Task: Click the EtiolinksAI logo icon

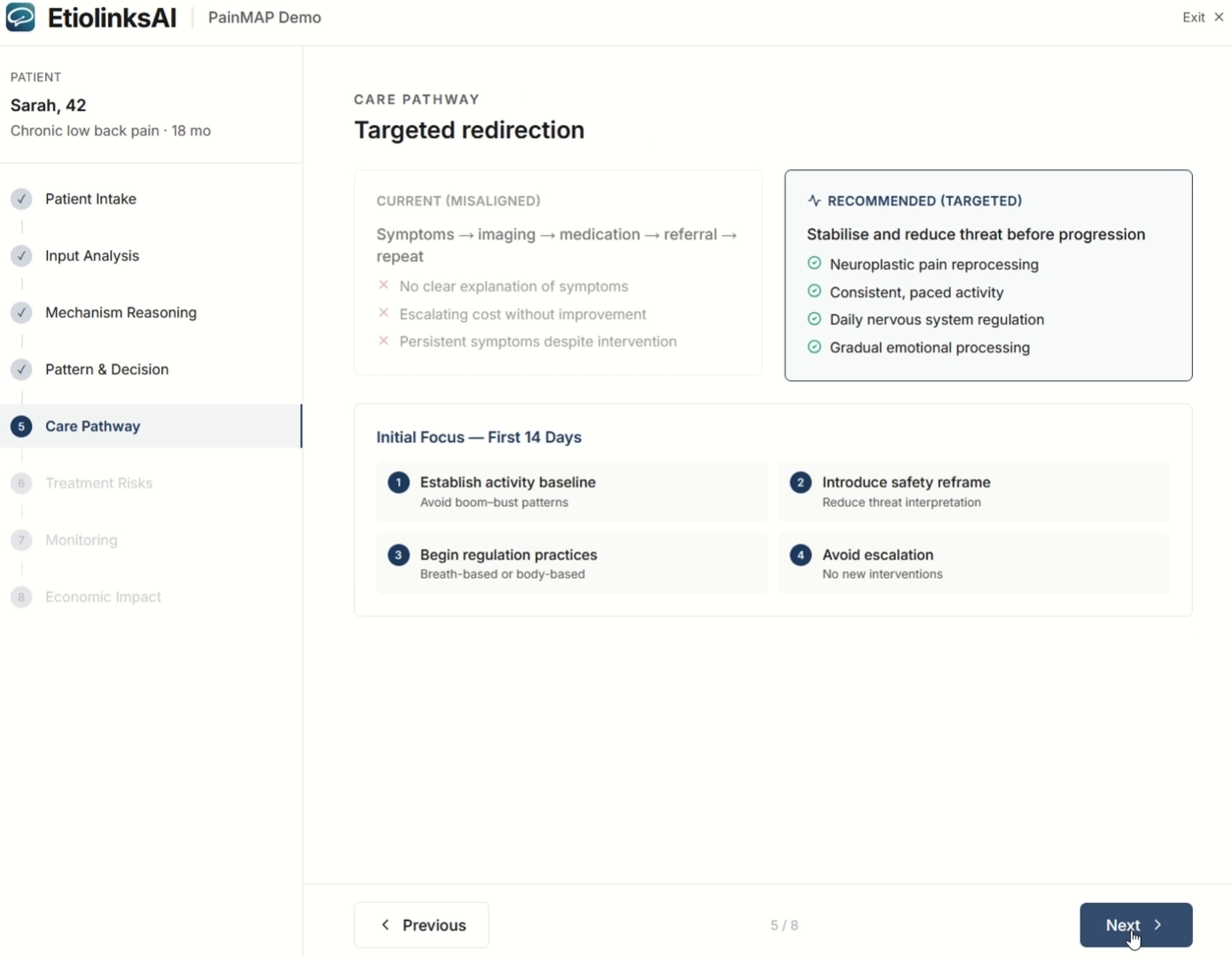Action: (20, 17)
